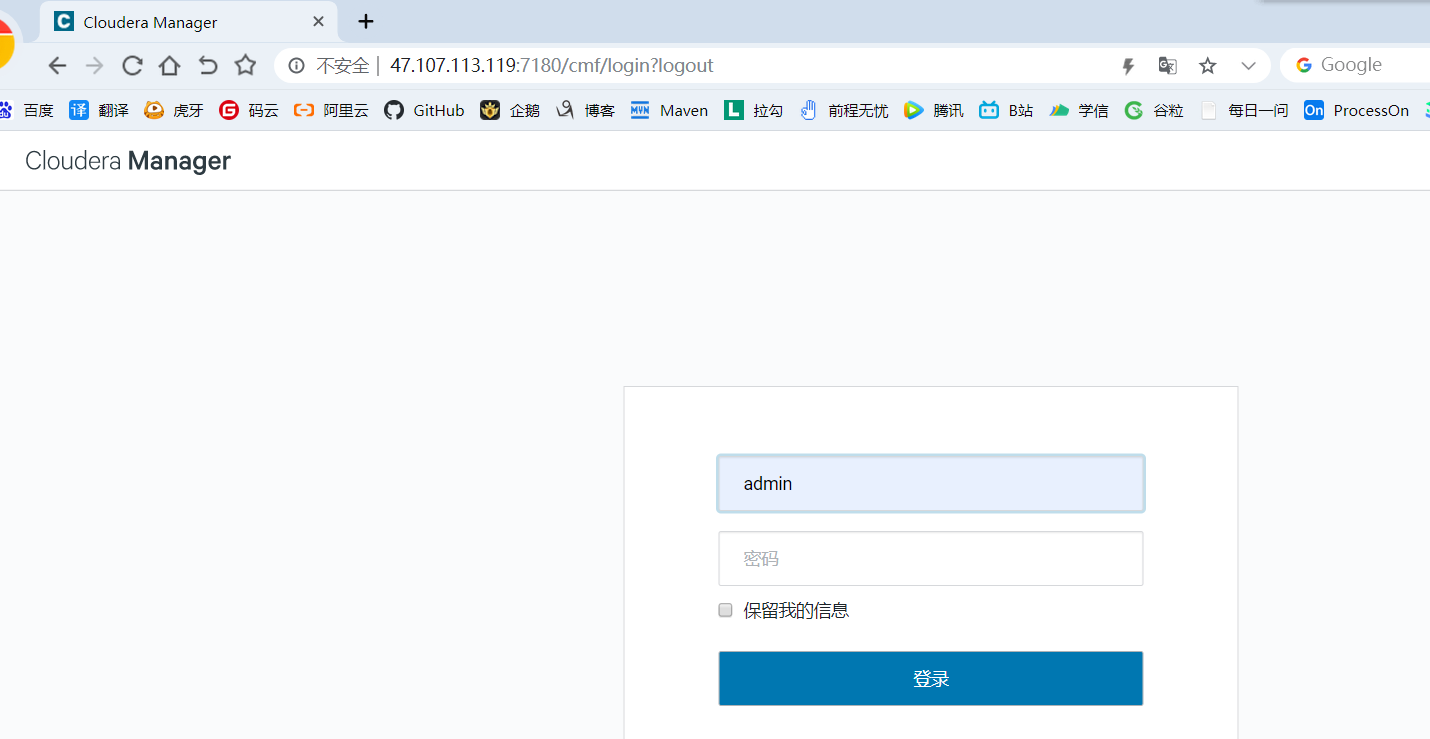Open the 博客 bookmark

(x=585, y=111)
